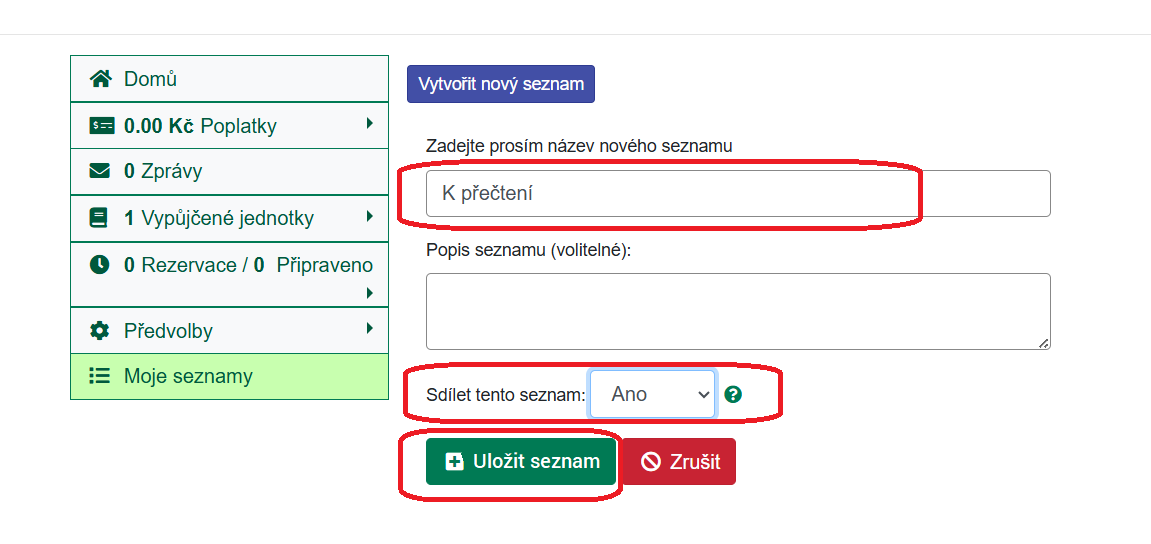The height and width of the screenshot is (544, 1151).
Task: Expand the Rezervace submenu arrow
Action: click(x=369, y=293)
